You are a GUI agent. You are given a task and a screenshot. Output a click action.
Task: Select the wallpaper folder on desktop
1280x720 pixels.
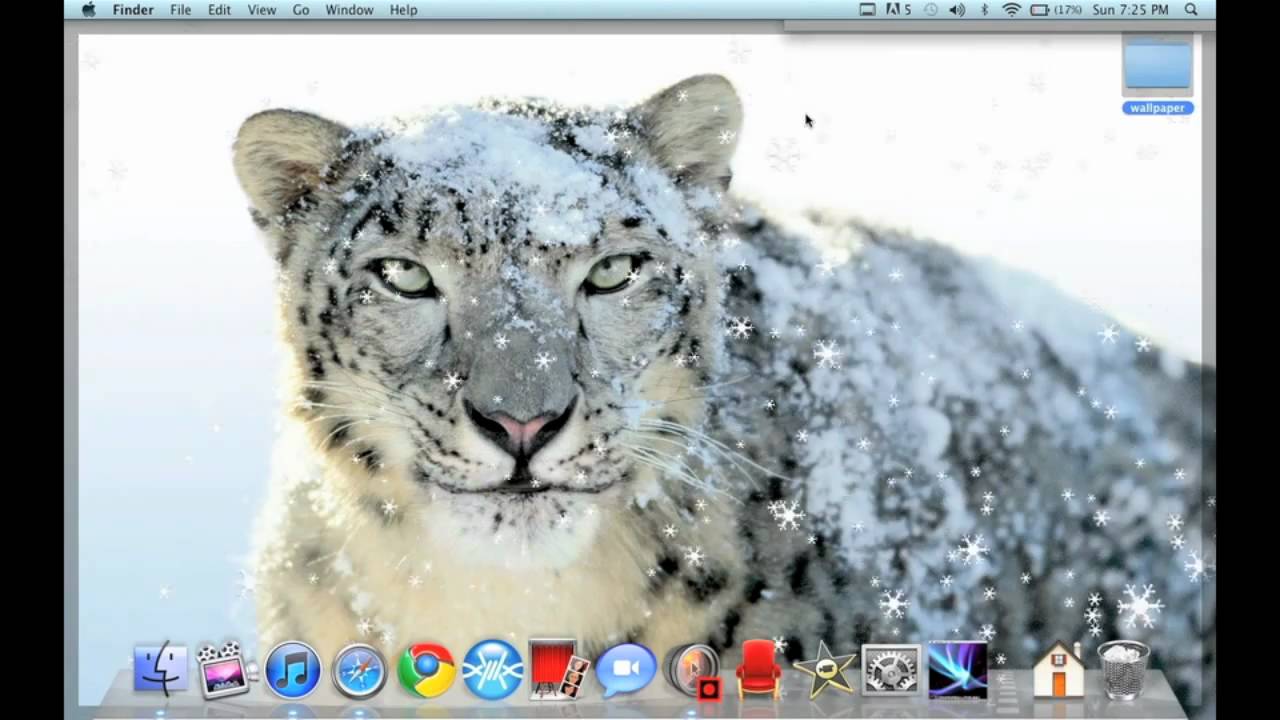pyautogui.click(x=1158, y=74)
